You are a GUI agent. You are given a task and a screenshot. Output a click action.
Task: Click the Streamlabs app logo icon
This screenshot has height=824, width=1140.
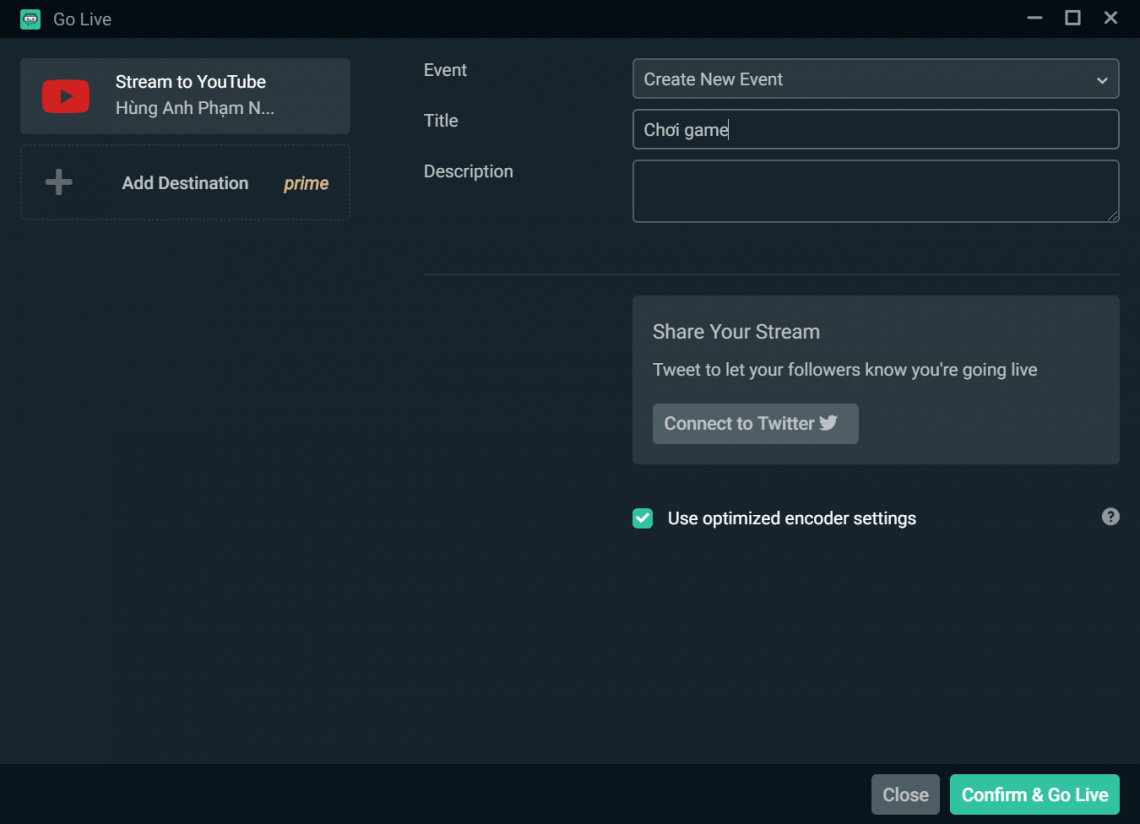click(x=31, y=19)
